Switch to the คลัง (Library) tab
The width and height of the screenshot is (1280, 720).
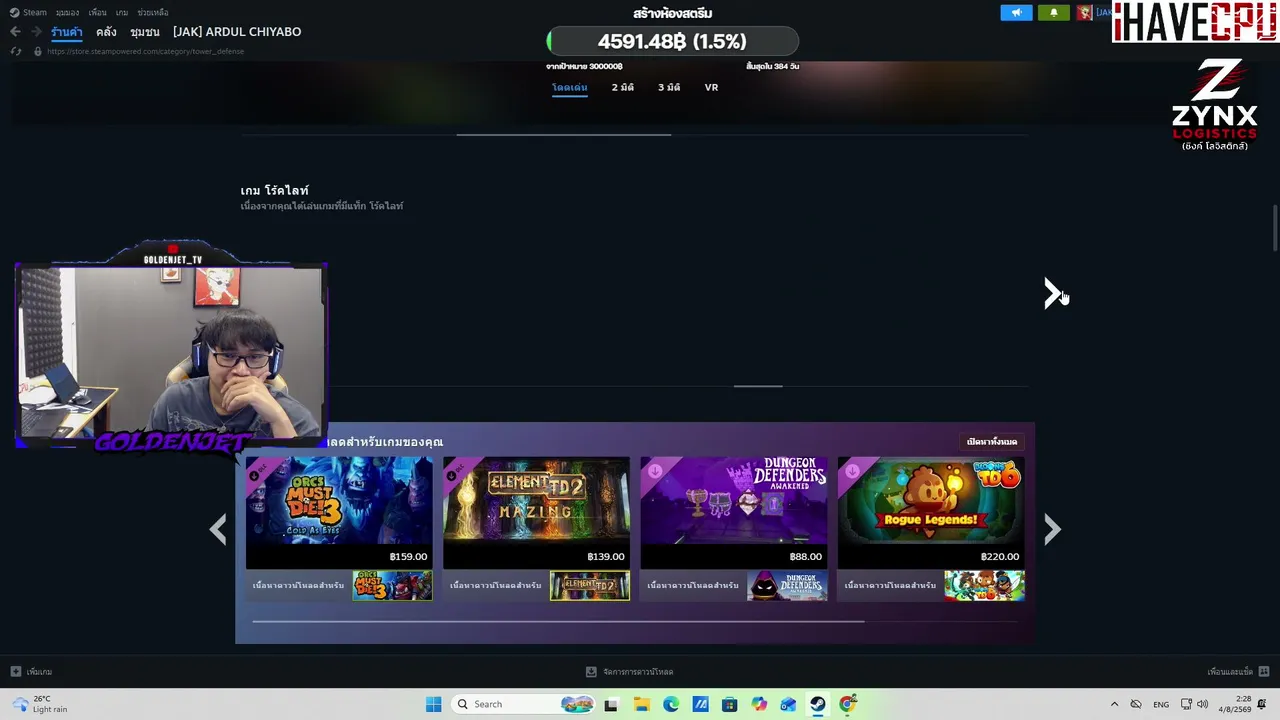click(106, 32)
